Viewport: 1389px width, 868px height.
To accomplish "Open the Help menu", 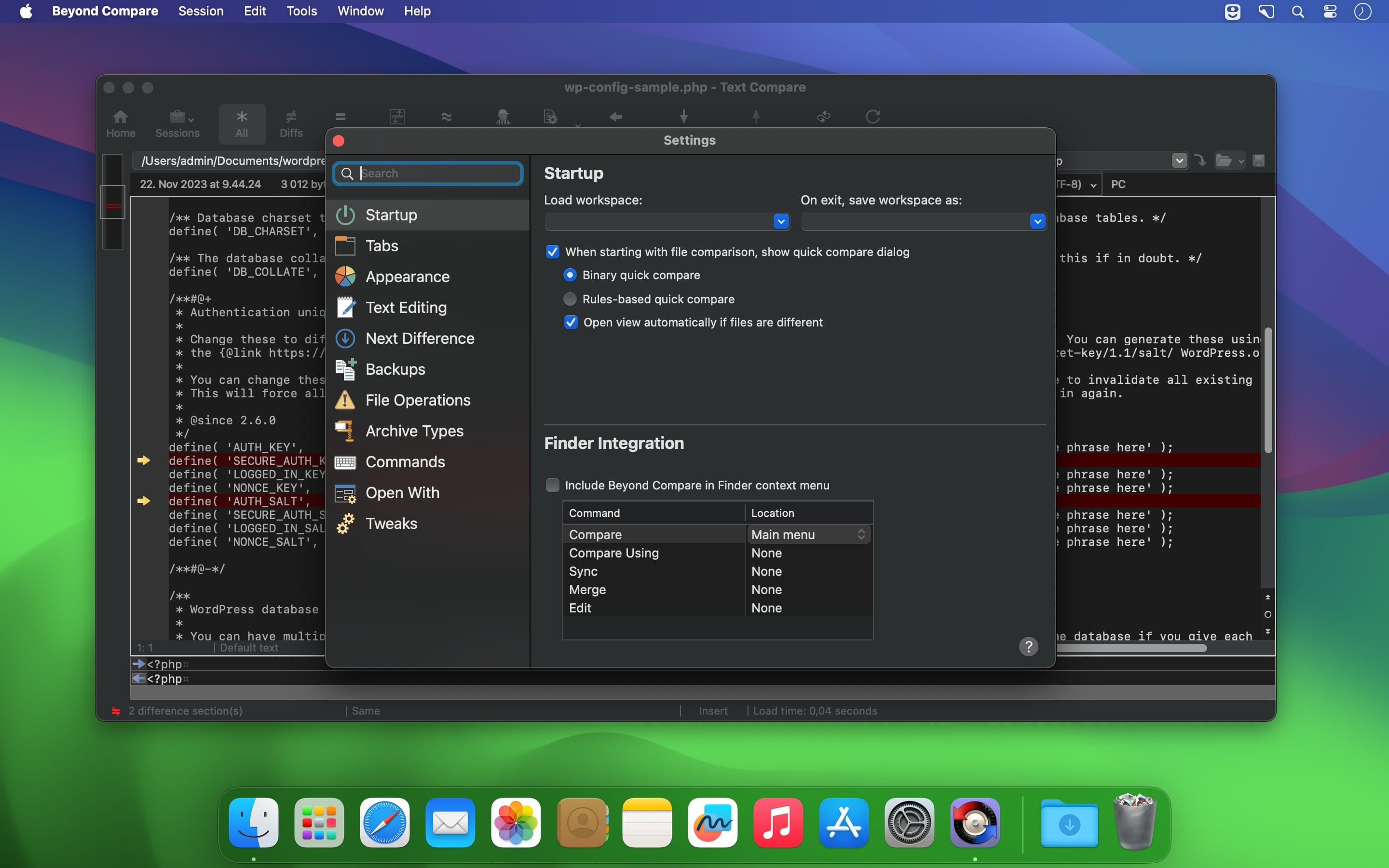I will click(417, 12).
